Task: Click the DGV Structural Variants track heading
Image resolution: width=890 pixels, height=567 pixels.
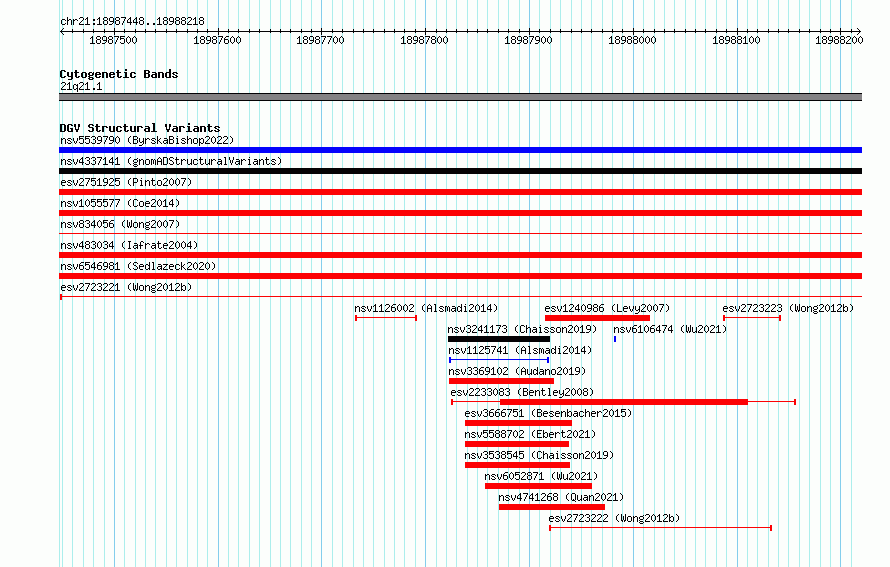Action: point(140,128)
